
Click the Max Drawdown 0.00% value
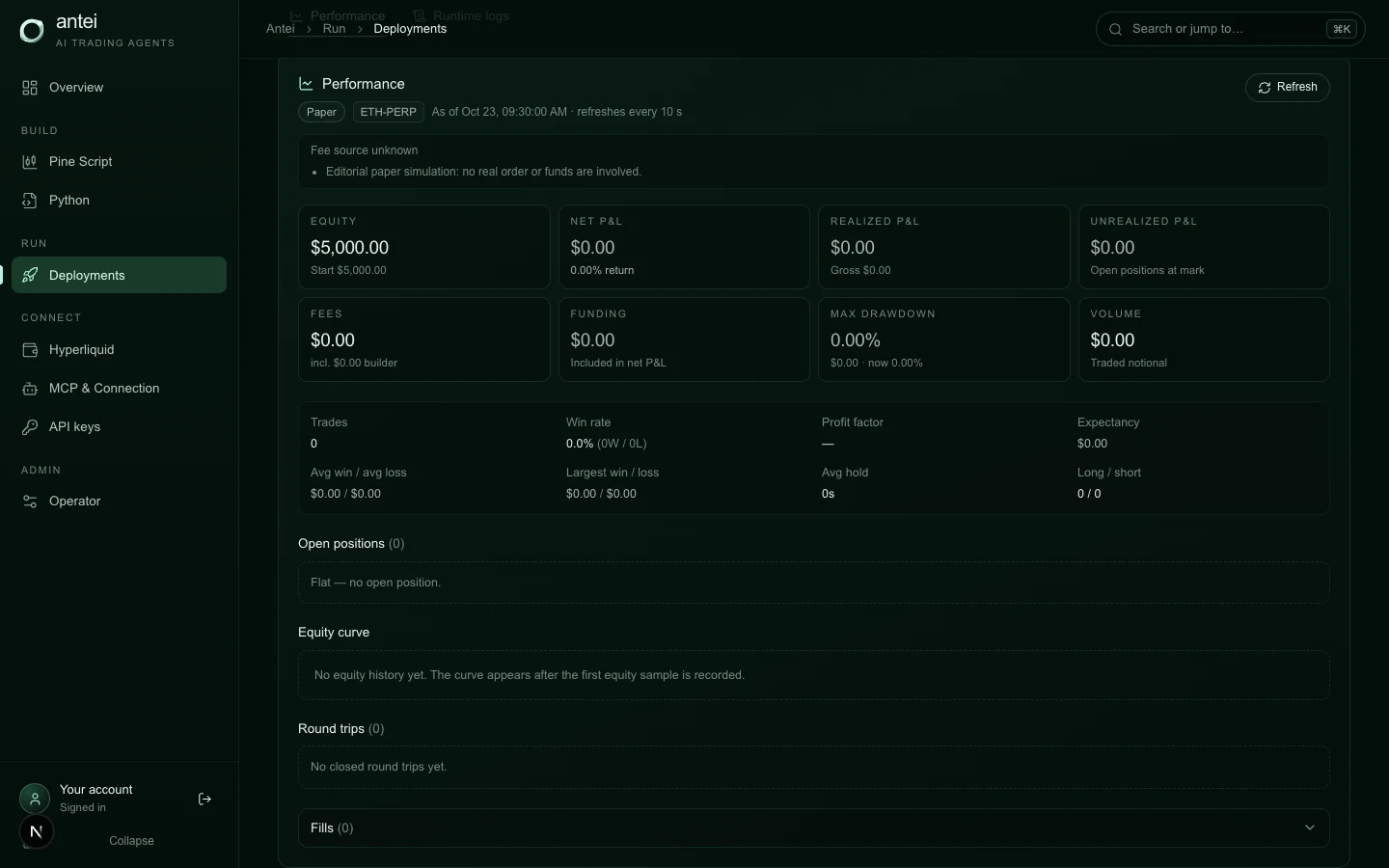coord(856,340)
